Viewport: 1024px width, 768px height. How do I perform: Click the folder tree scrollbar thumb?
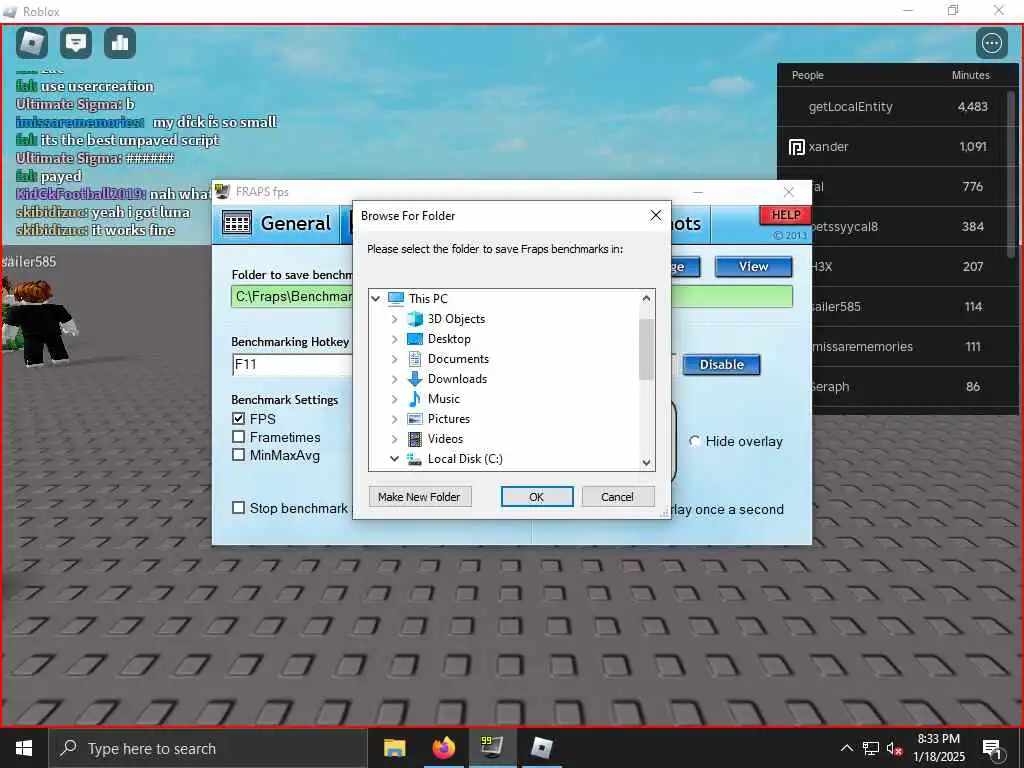[647, 349]
